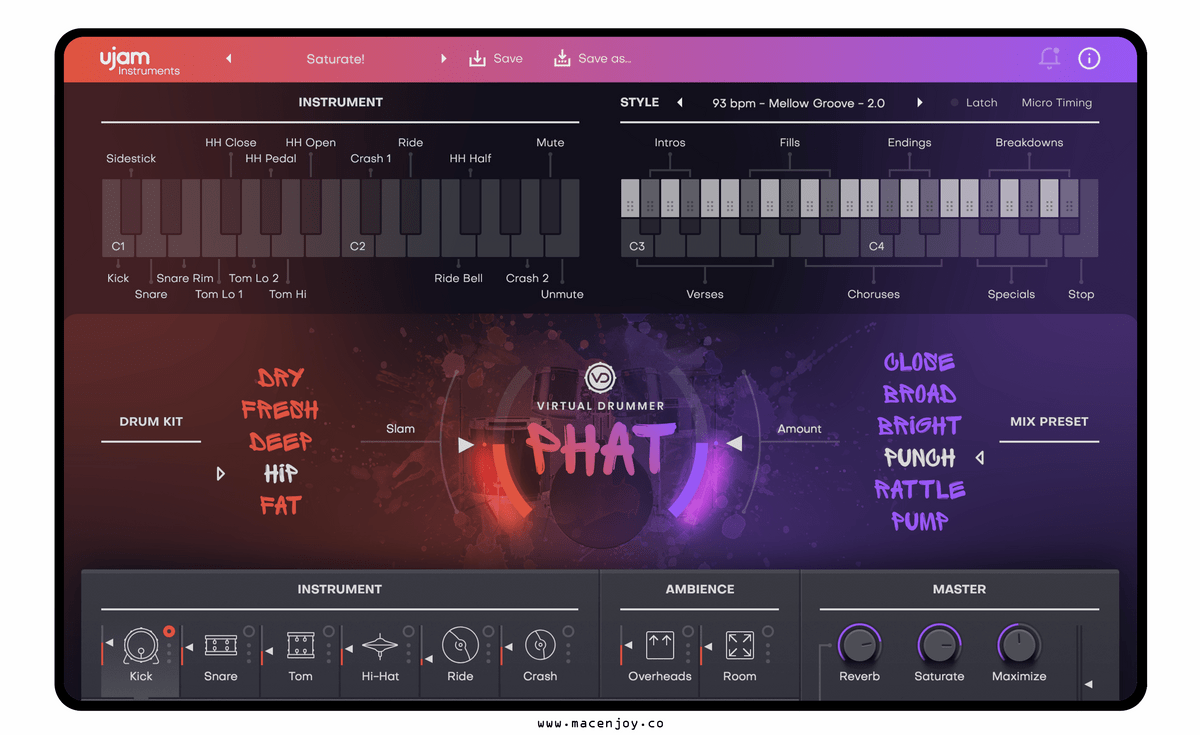The width and height of the screenshot is (1200, 735).
Task: Choose the BRIGHT mix preset
Action: coord(919,426)
